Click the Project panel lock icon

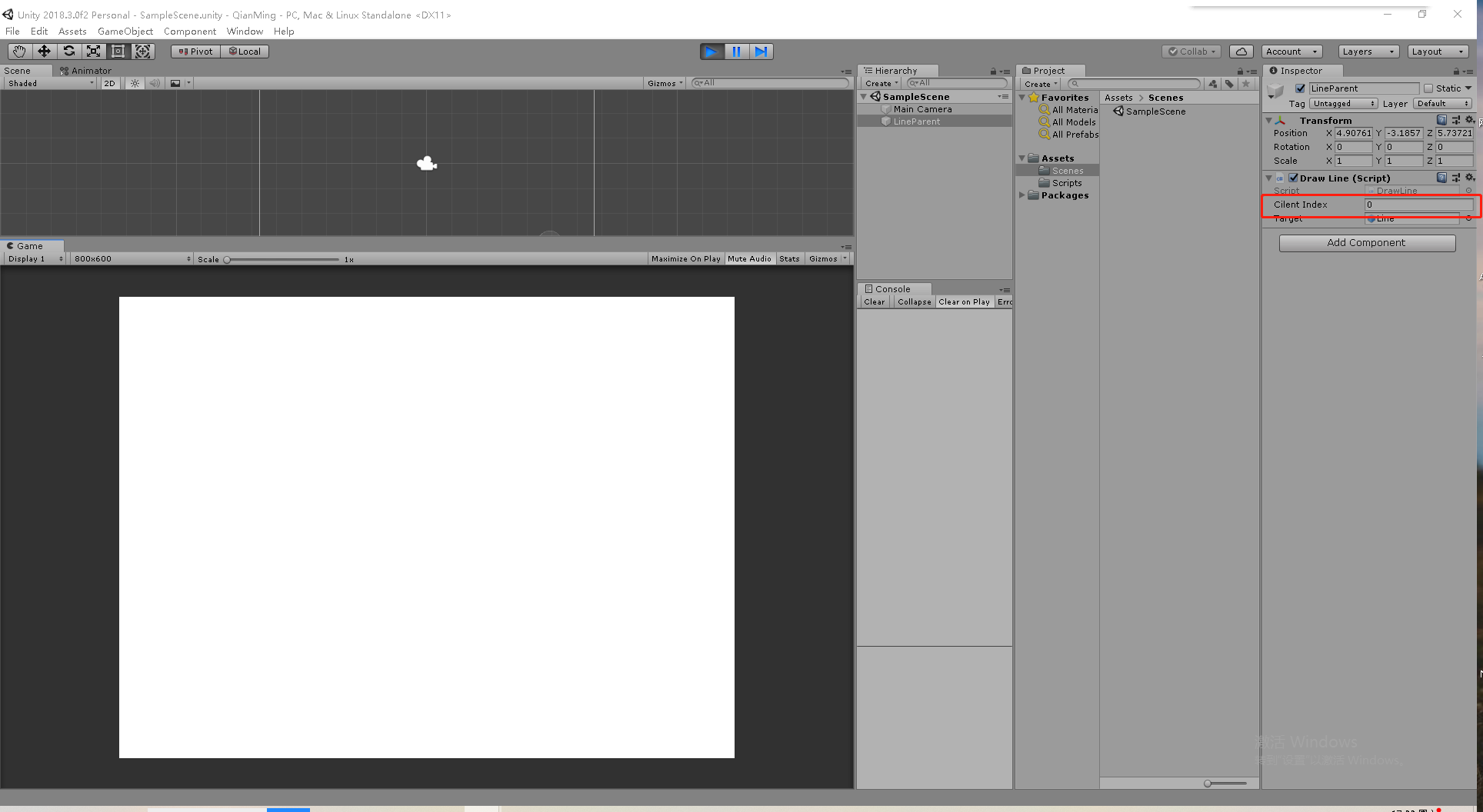(x=1240, y=72)
